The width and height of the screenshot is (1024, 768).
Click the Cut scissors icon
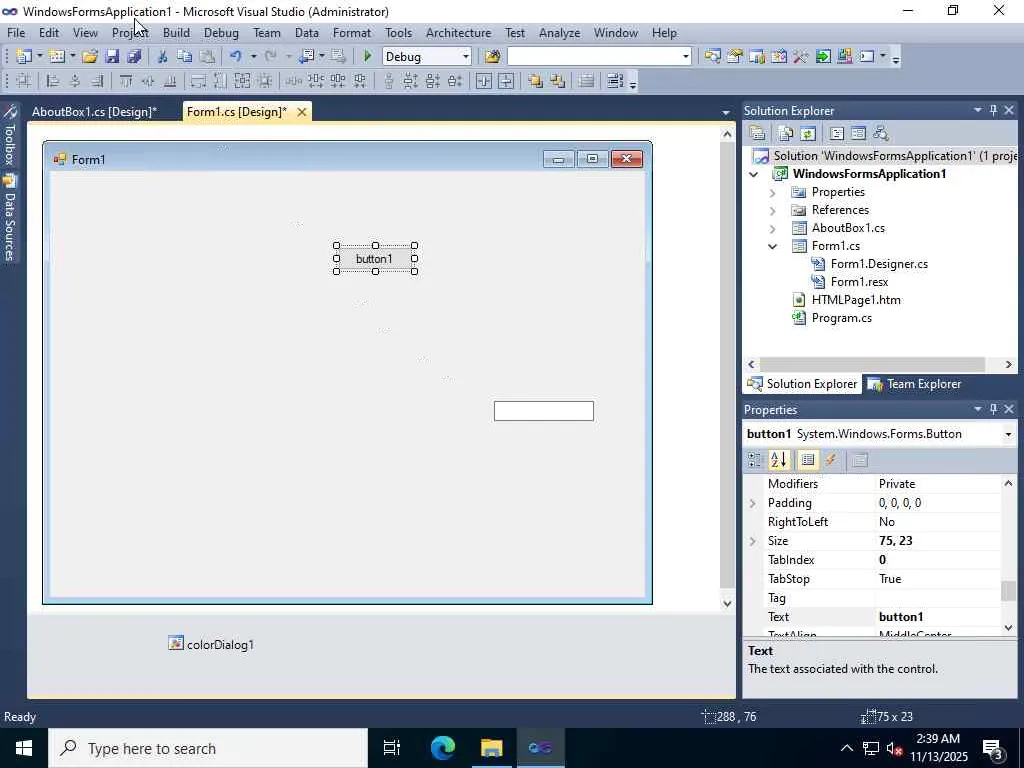click(x=162, y=57)
